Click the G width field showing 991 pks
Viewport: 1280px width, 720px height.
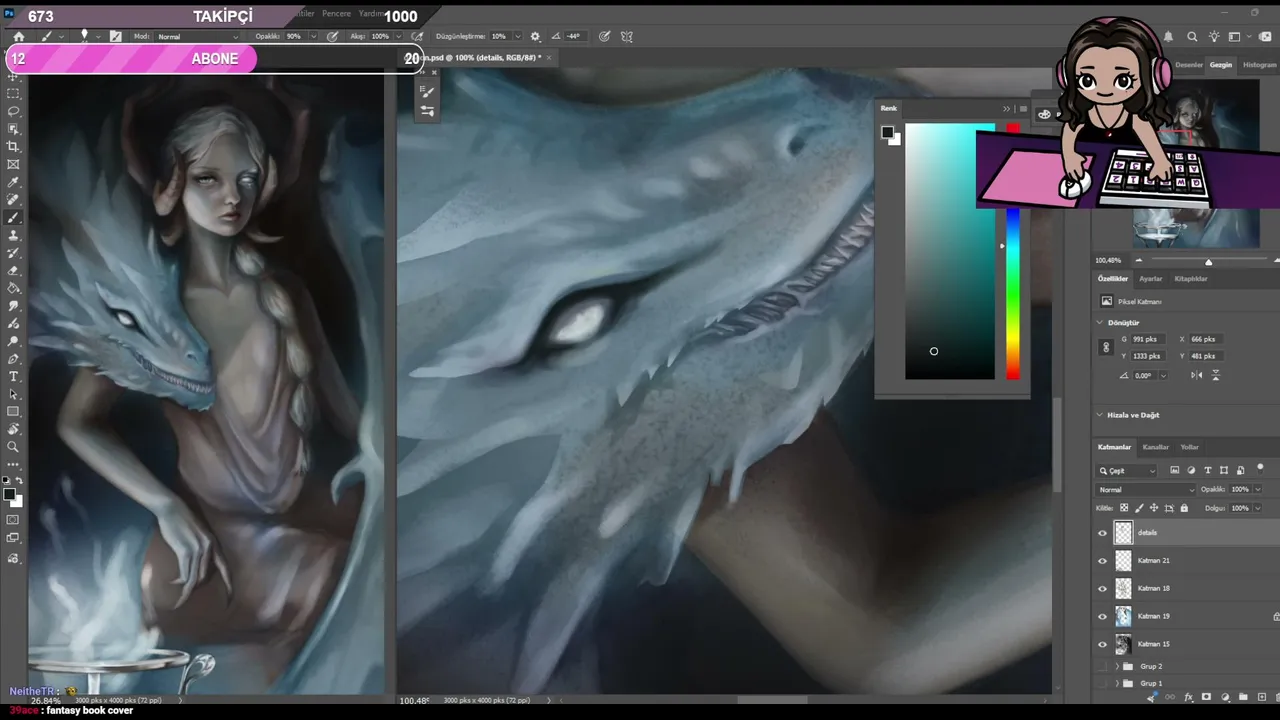point(1146,339)
